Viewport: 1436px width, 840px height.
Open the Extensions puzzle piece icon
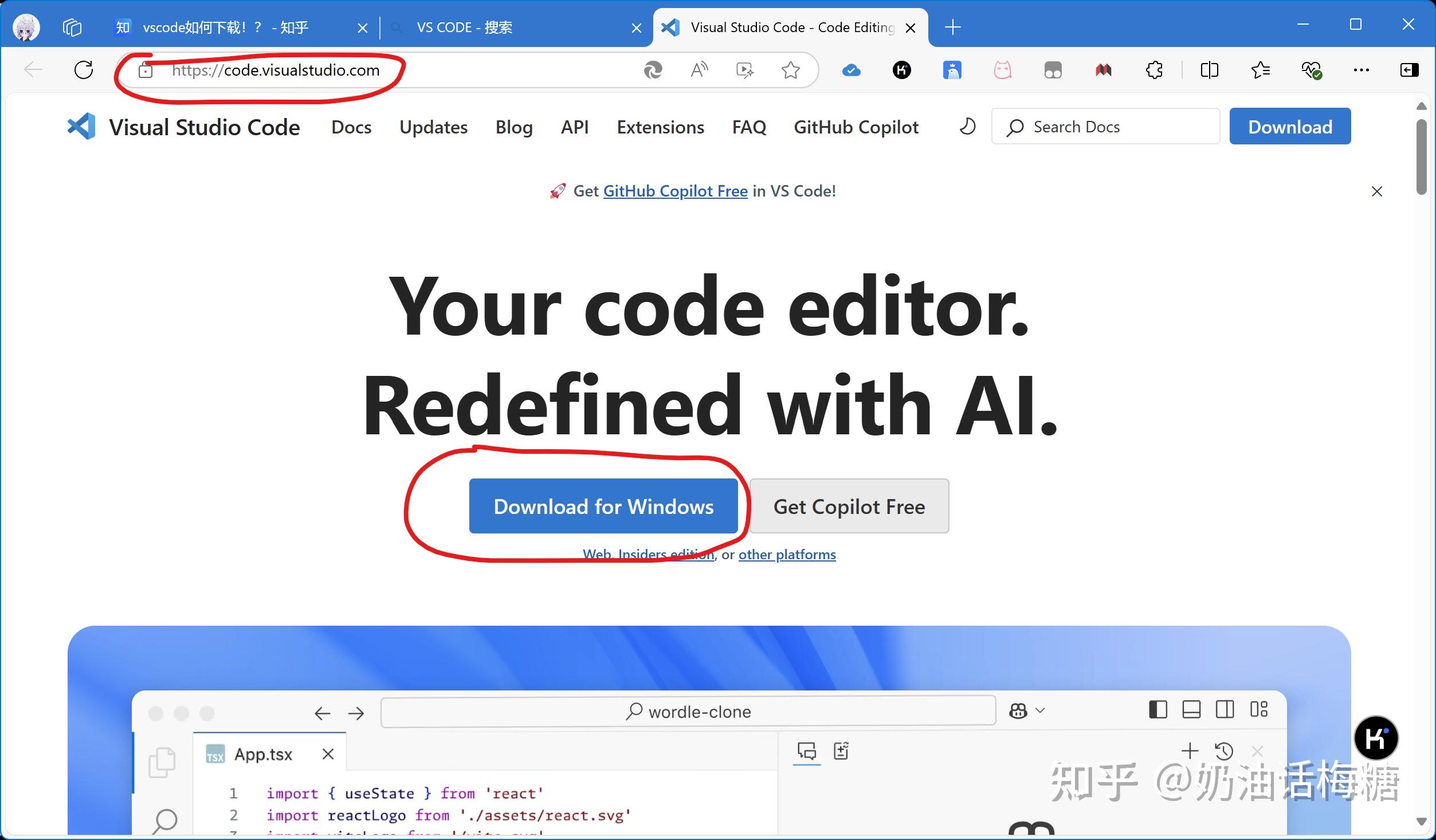coord(1154,70)
